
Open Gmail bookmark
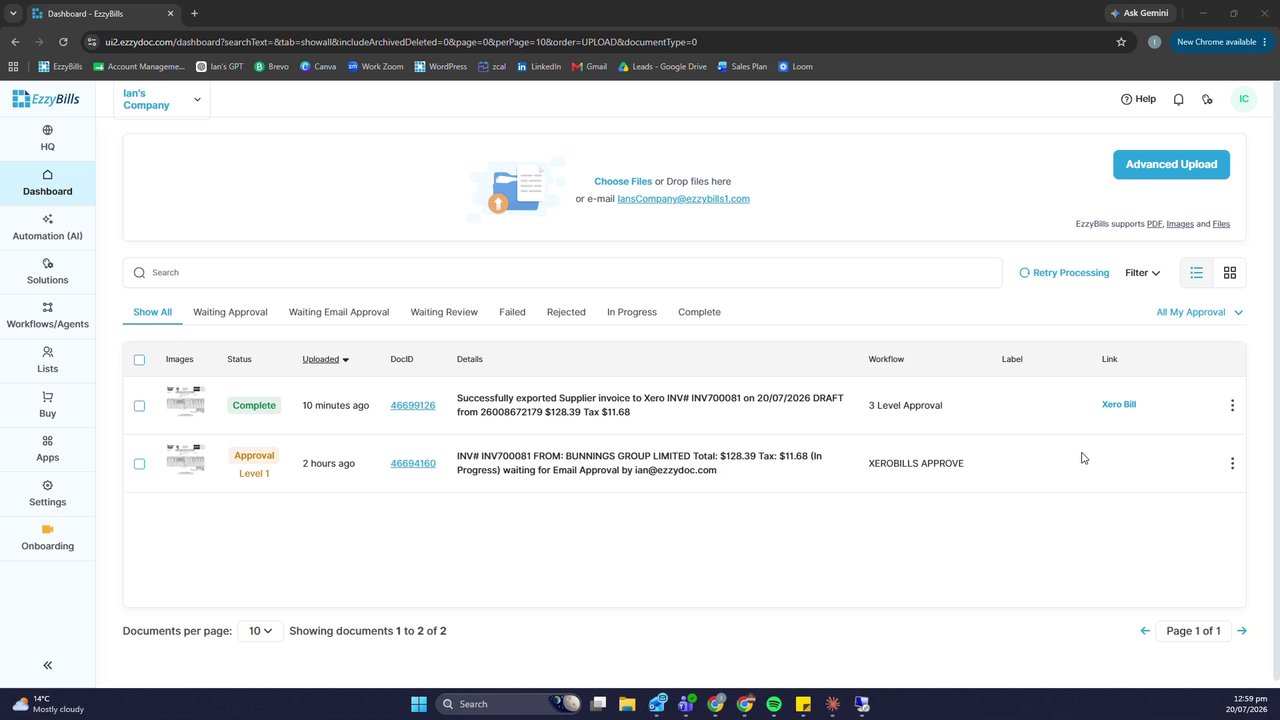tap(589, 66)
